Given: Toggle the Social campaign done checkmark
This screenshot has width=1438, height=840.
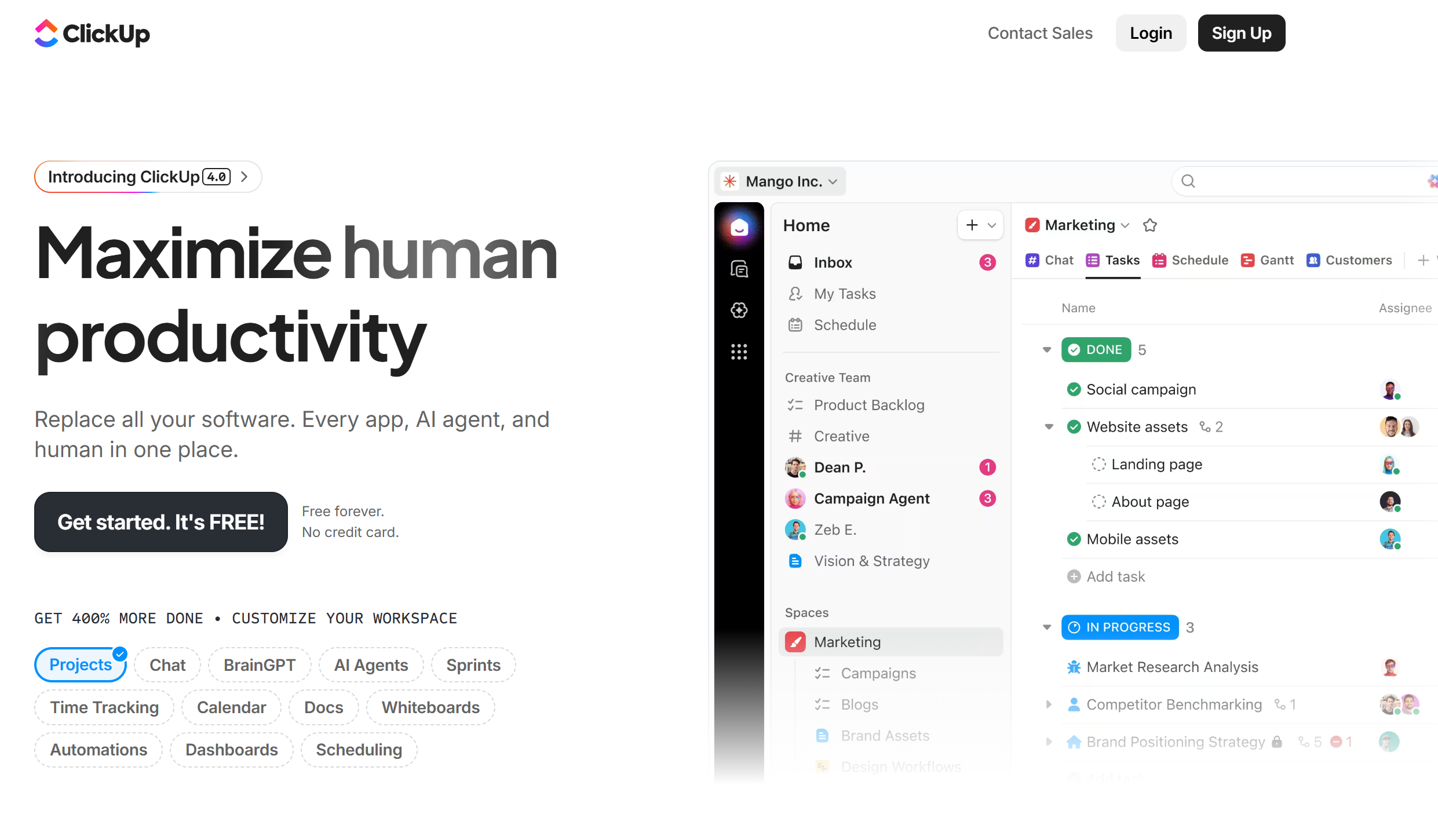Looking at the screenshot, I should [1074, 389].
